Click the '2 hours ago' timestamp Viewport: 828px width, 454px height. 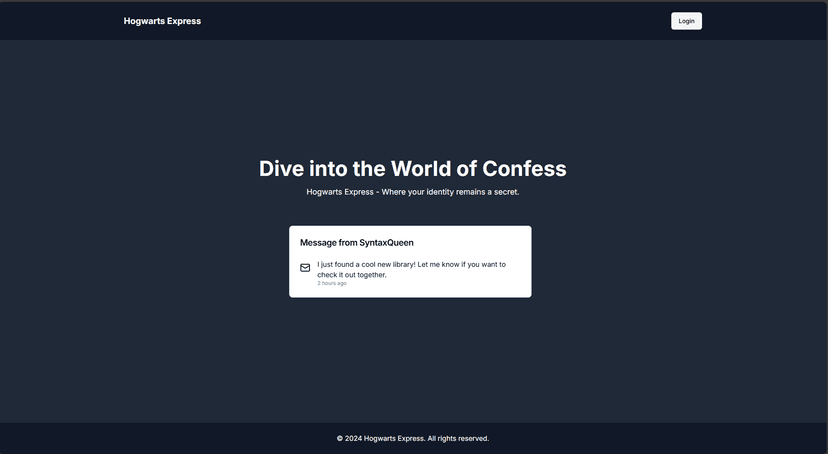332,283
